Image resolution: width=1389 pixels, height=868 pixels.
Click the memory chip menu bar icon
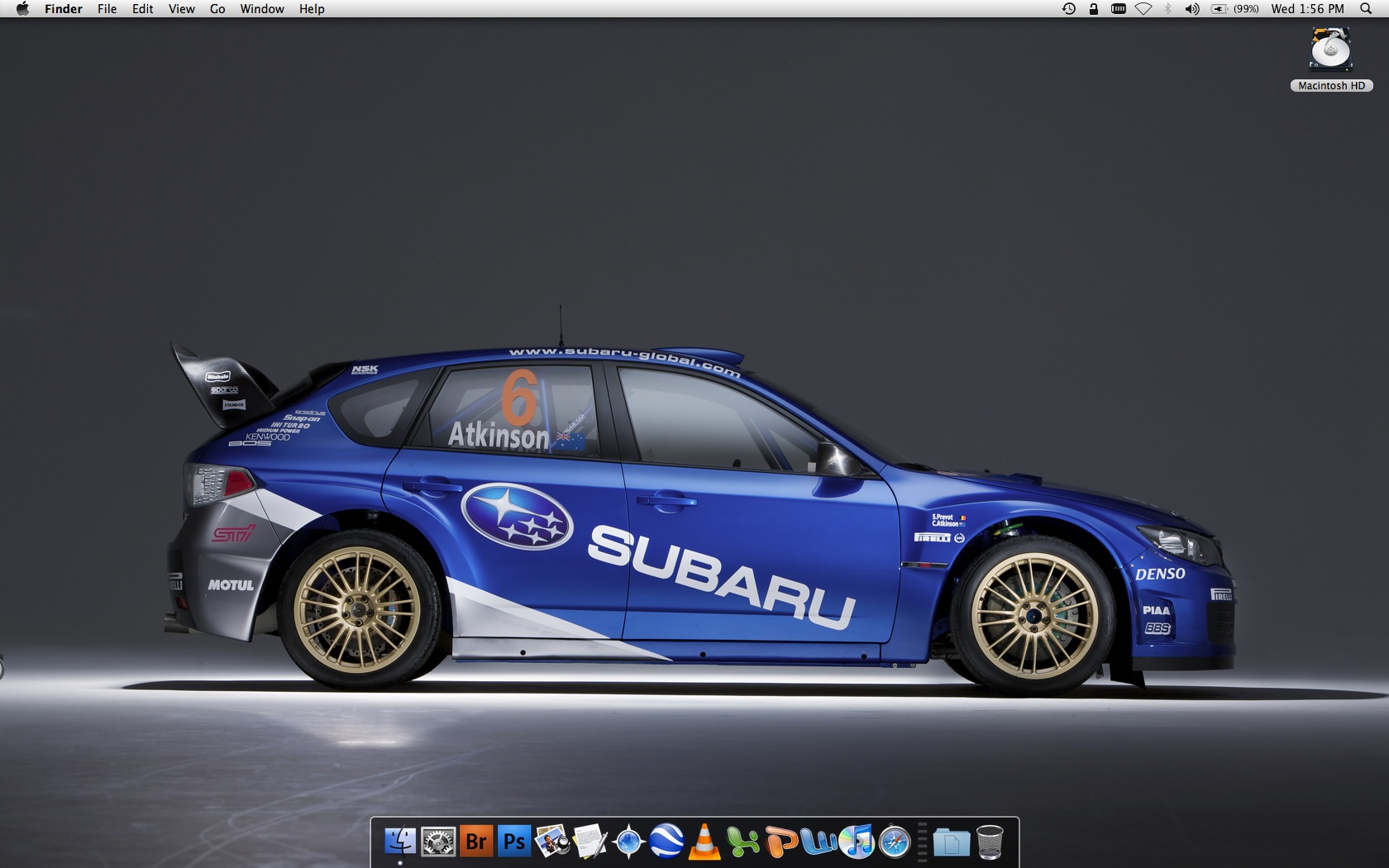[x=1119, y=9]
